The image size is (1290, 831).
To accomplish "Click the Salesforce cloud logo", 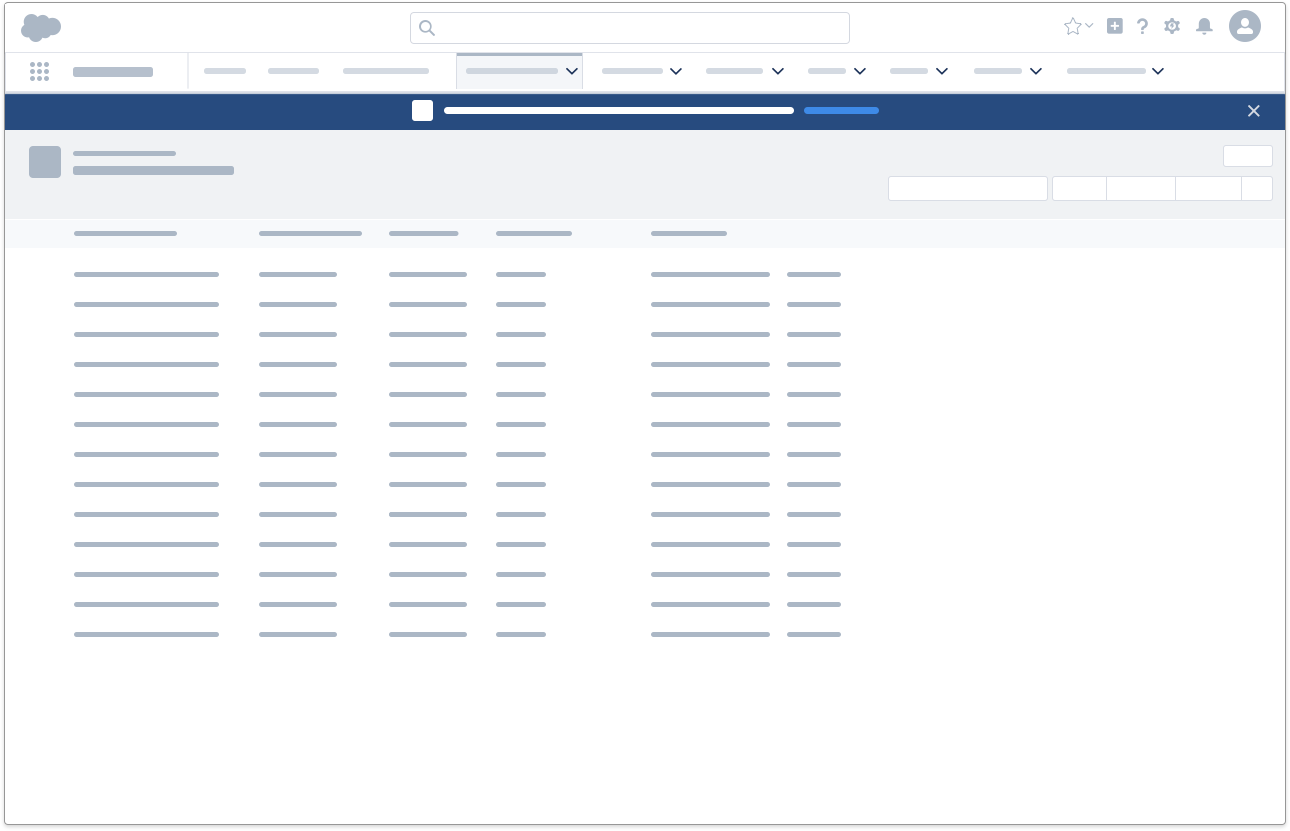I will coord(40,27).
